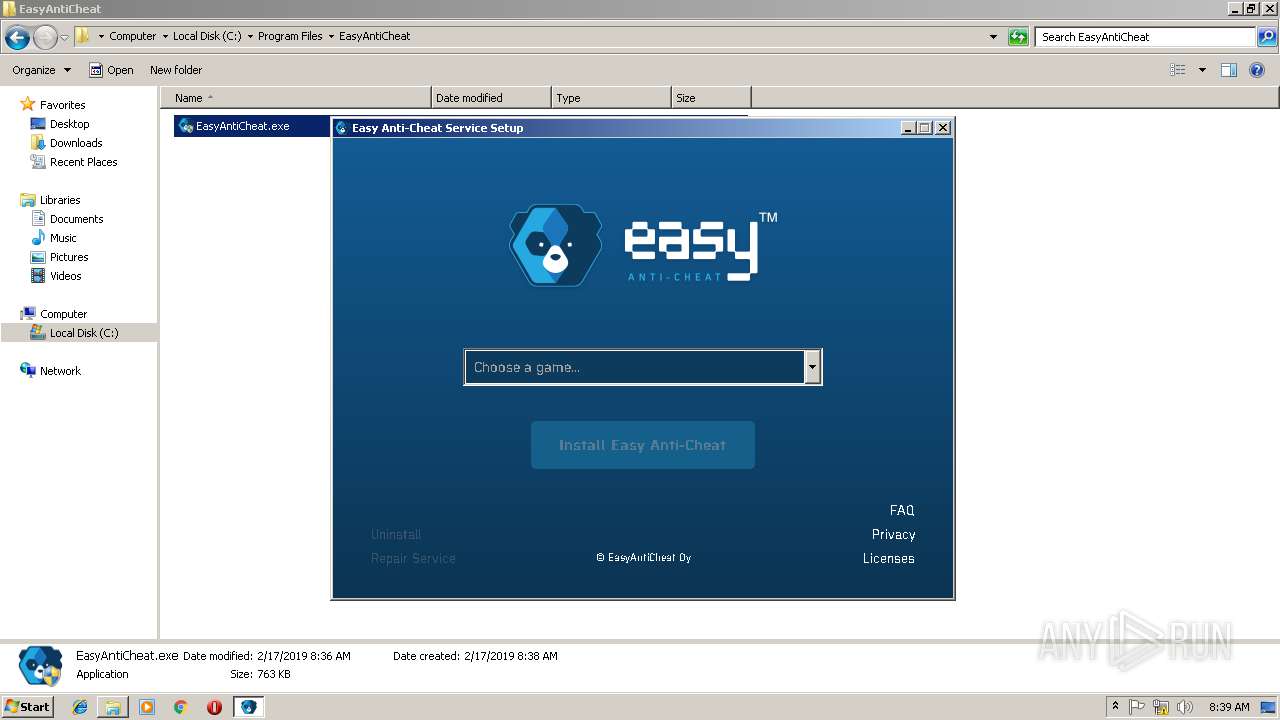Viewport: 1280px width, 720px height.
Task: Launch Internet Explorer from taskbar
Action: [x=80, y=707]
